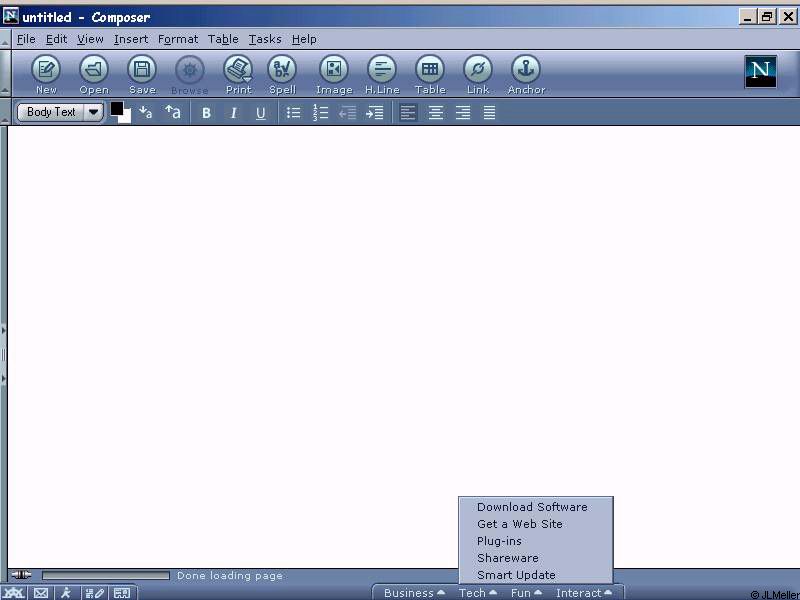800x600 pixels.
Task: Open the Tasks menu
Action: pyautogui.click(x=265, y=39)
